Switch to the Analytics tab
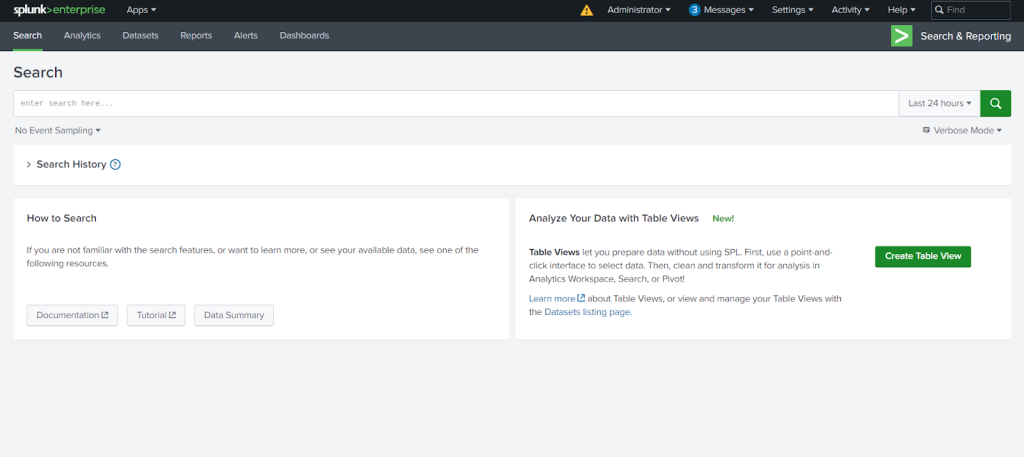Screen dimensions: 1024x457 coord(82,36)
